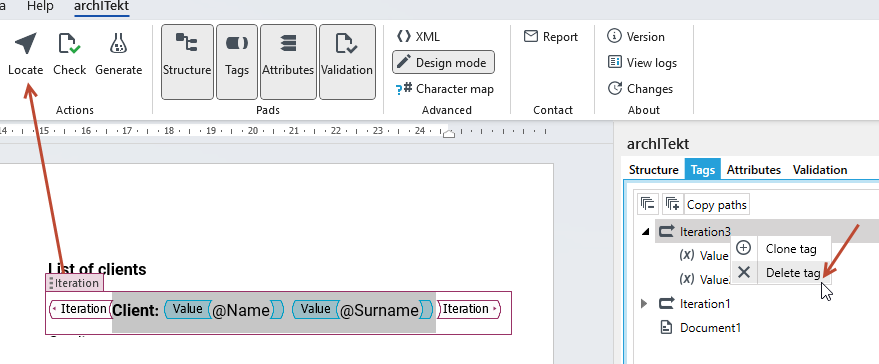Screen dimensions: 879x364
Task: Open View logs
Action: tap(642, 62)
